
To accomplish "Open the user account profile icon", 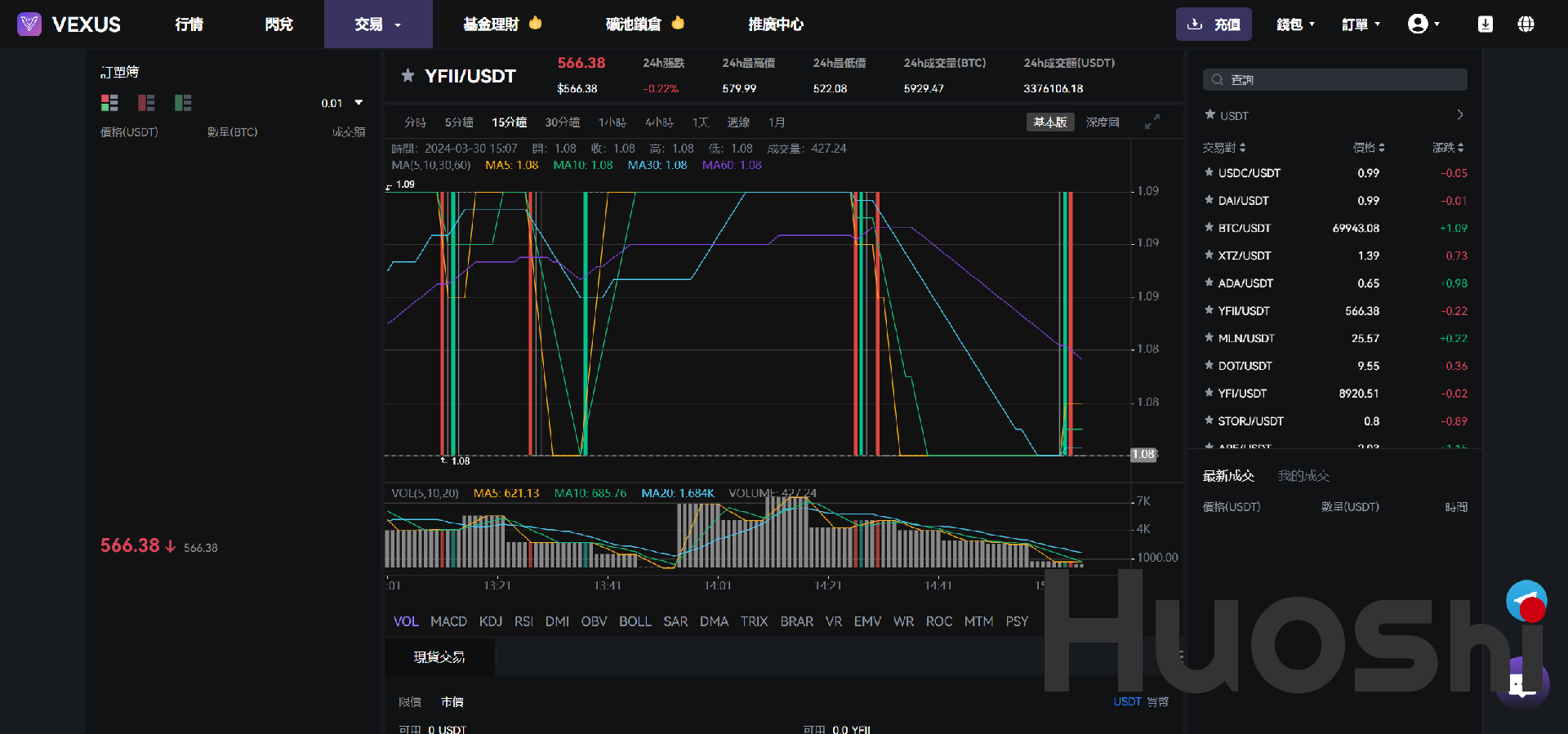I will pyautogui.click(x=1418, y=24).
